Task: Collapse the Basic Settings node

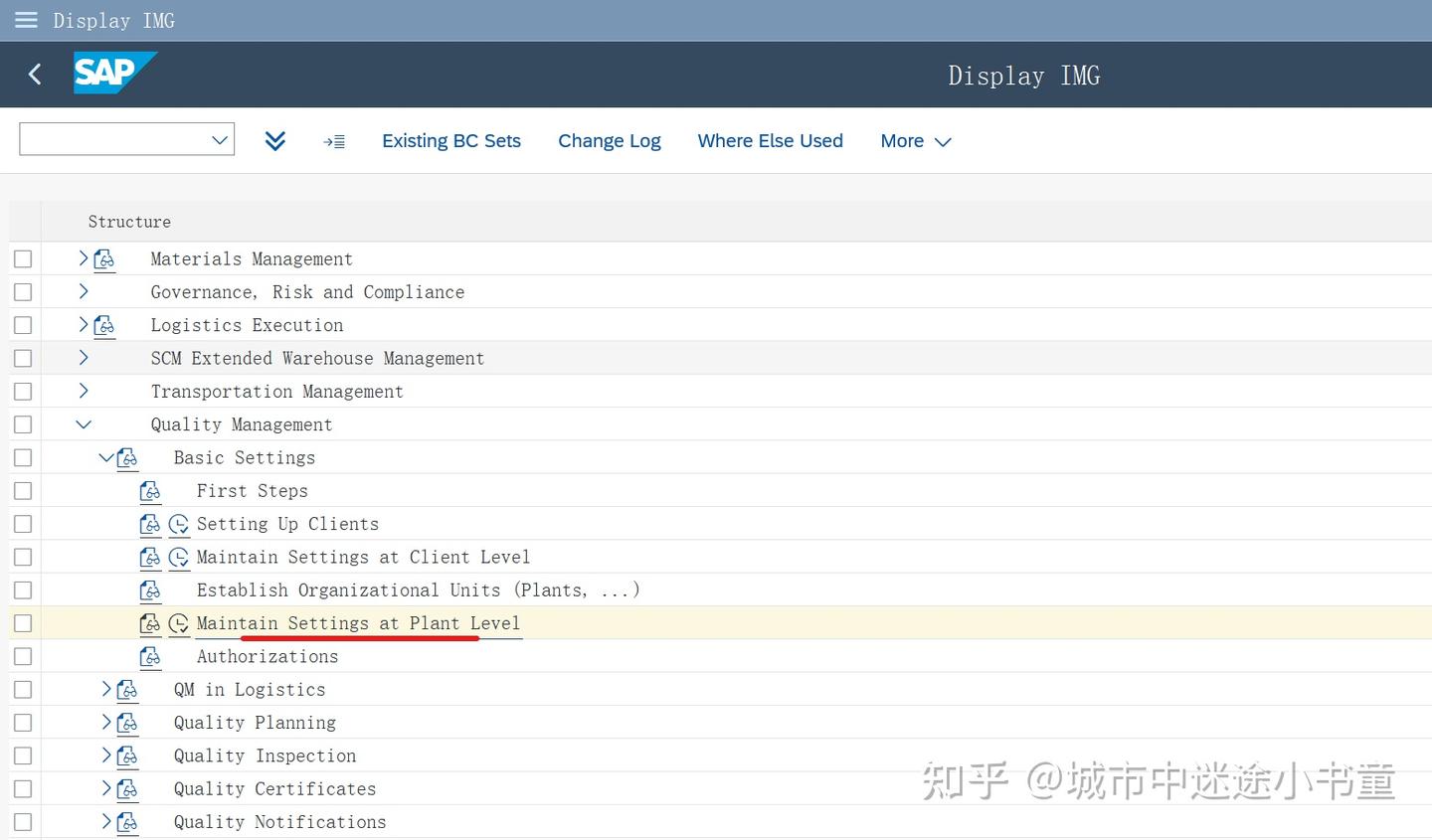Action: point(106,457)
